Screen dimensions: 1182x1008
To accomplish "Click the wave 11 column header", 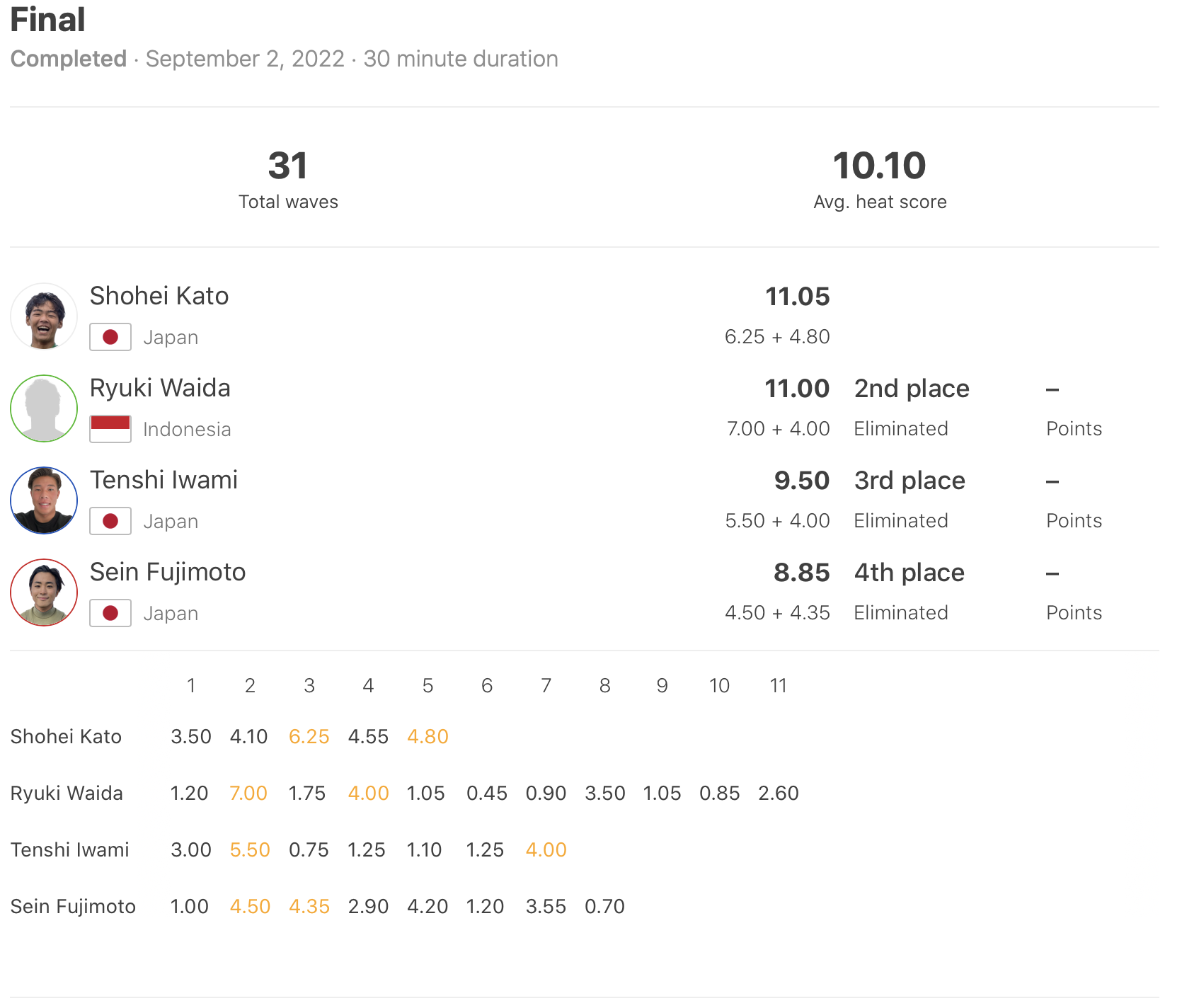I will click(x=778, y=686).
